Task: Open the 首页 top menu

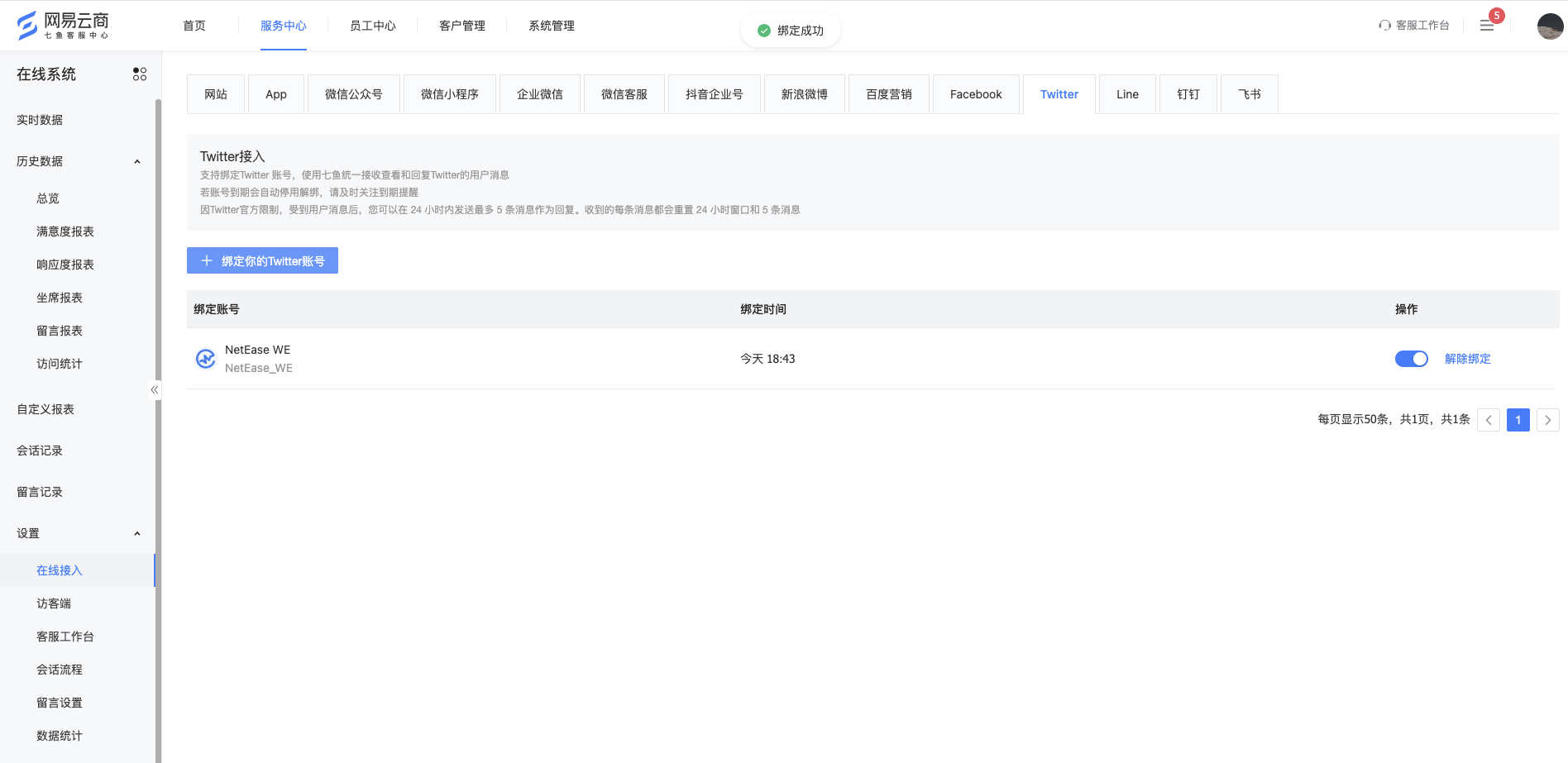Action: tap(194, 26)
